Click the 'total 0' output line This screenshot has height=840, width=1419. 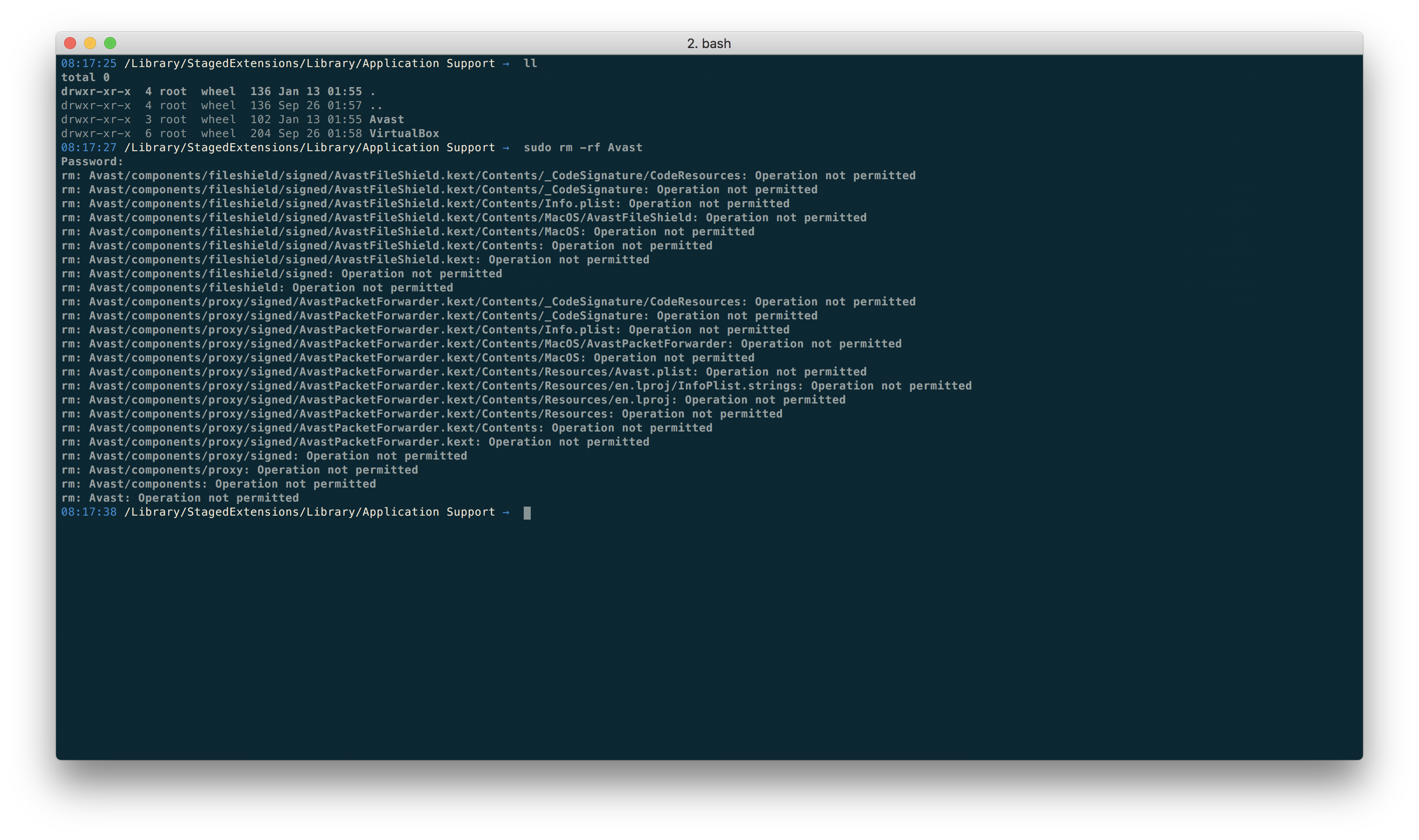click(86, 78)
